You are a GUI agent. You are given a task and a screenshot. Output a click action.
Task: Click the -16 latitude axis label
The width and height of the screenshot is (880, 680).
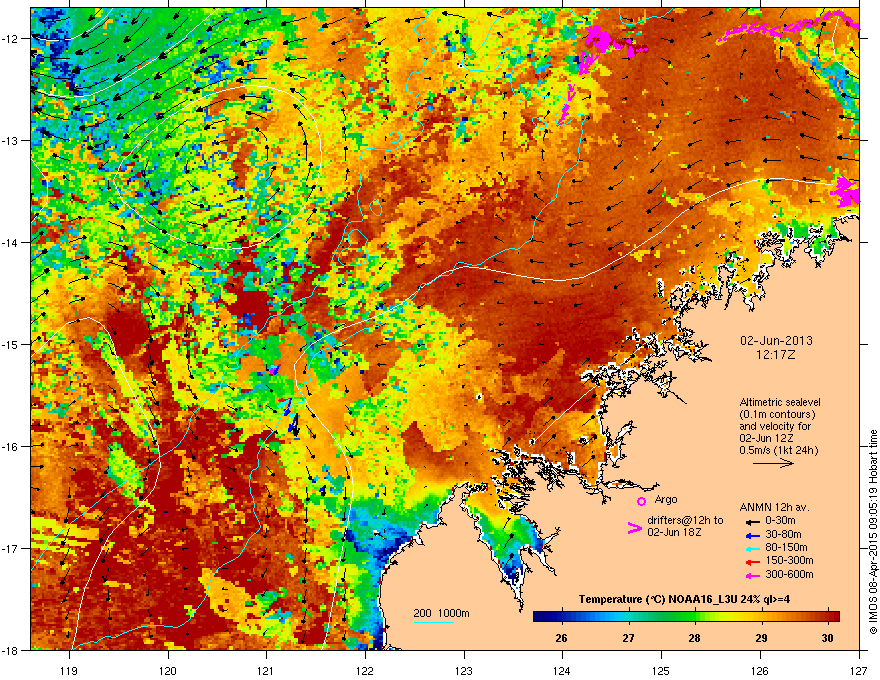pyautogui.click(x=10, y=446)
